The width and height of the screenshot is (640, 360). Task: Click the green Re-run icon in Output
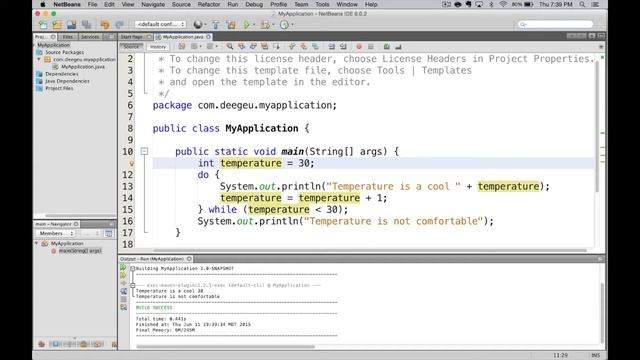tap(123, 267)
